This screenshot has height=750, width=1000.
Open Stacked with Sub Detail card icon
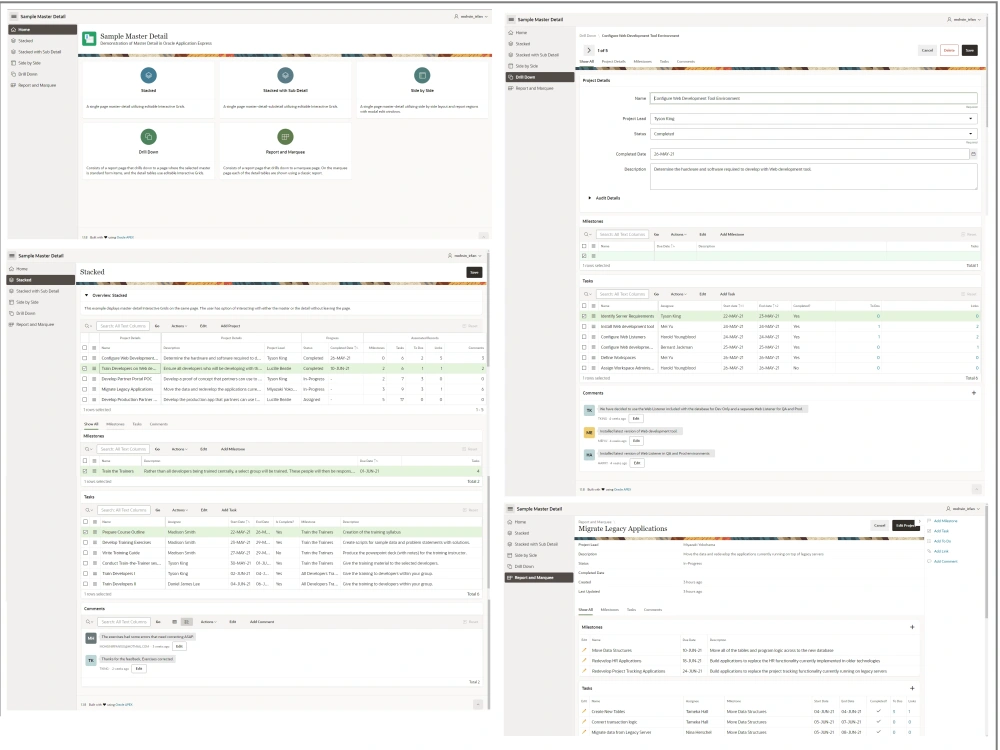point(285,75)
